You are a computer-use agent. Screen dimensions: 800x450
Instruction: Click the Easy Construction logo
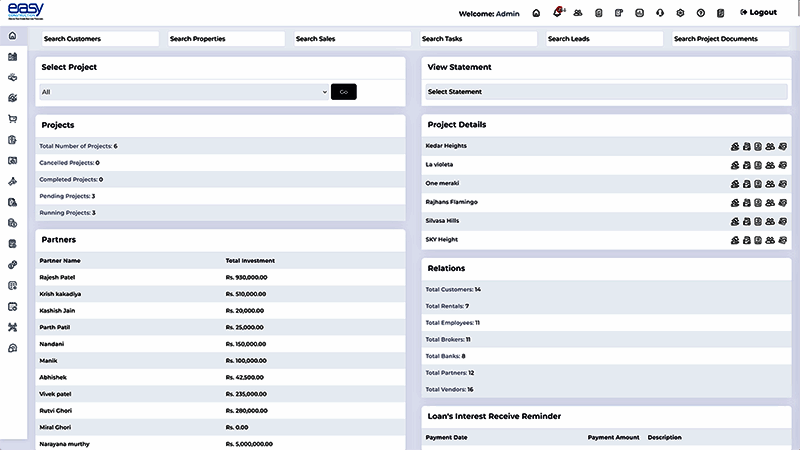[26, 11]
